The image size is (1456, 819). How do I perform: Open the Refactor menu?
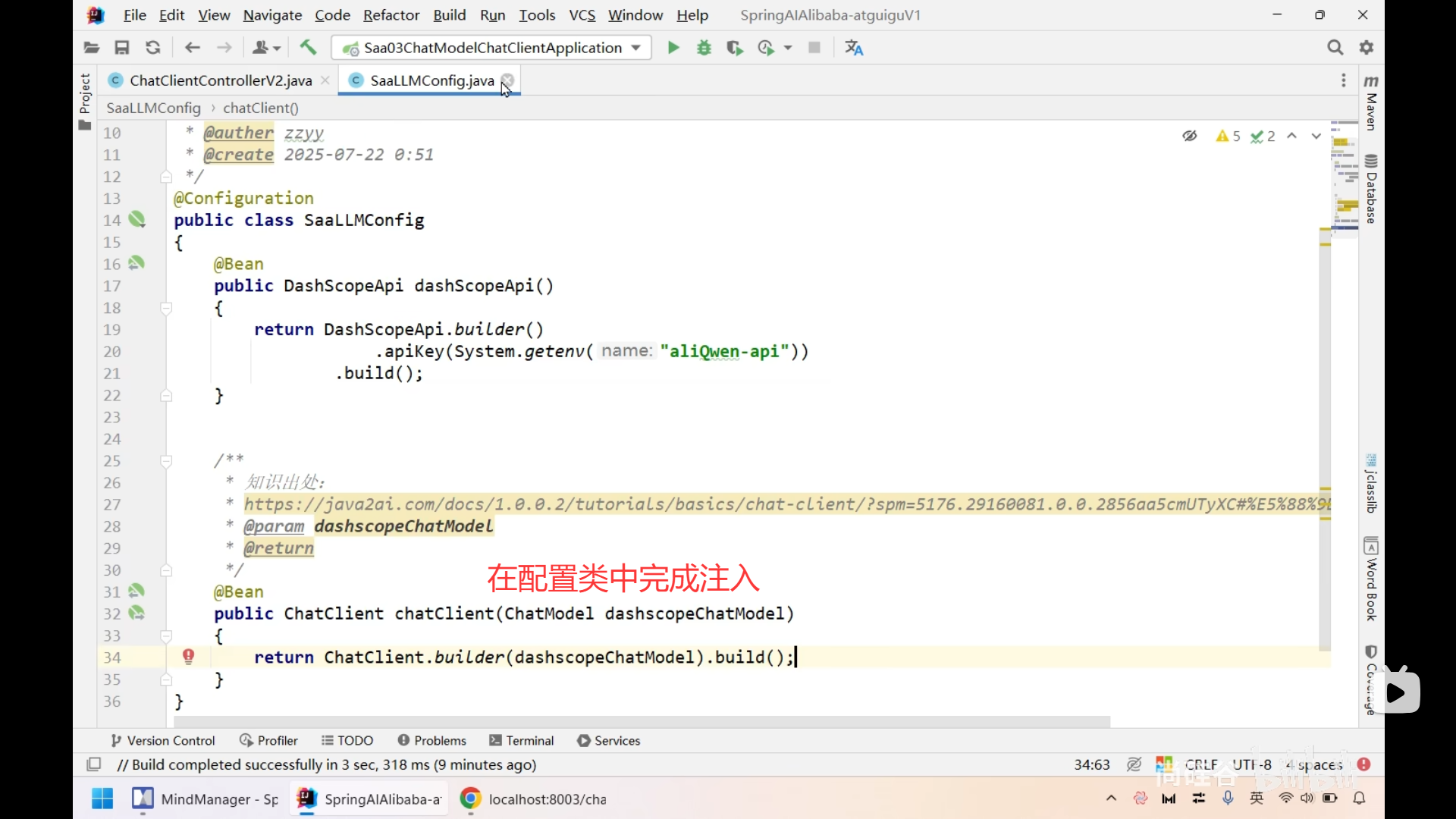[x=391, y=15]
